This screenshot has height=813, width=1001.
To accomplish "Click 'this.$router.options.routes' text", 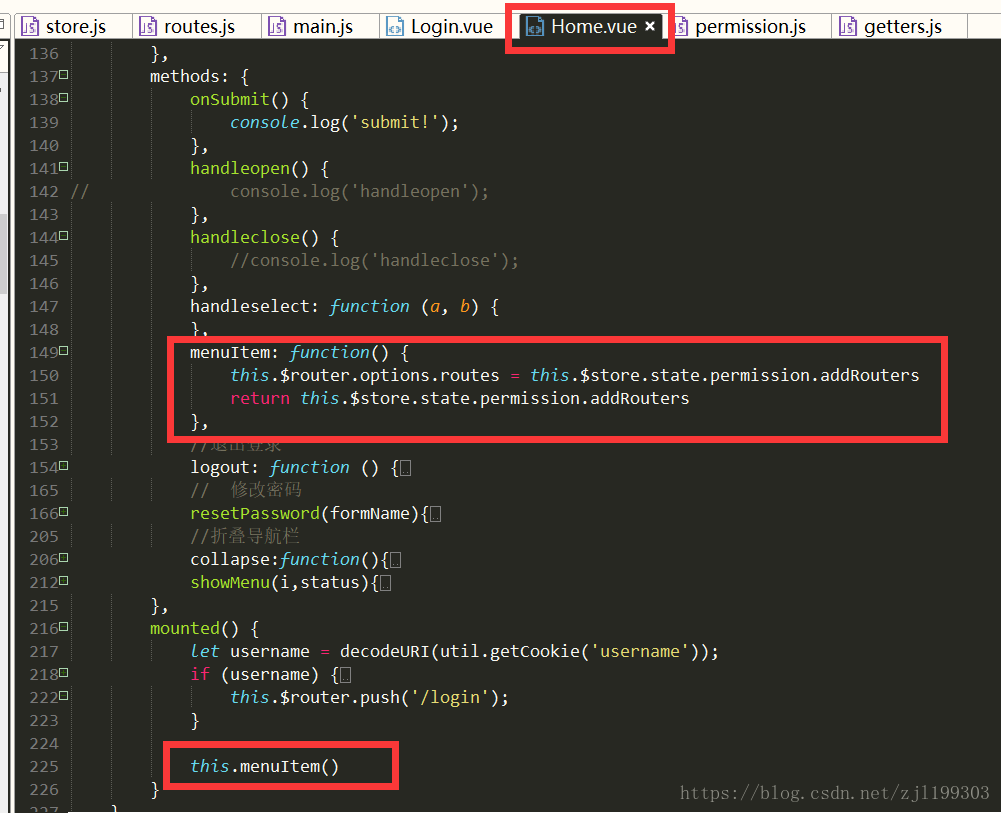I will [x=365, y=376].
